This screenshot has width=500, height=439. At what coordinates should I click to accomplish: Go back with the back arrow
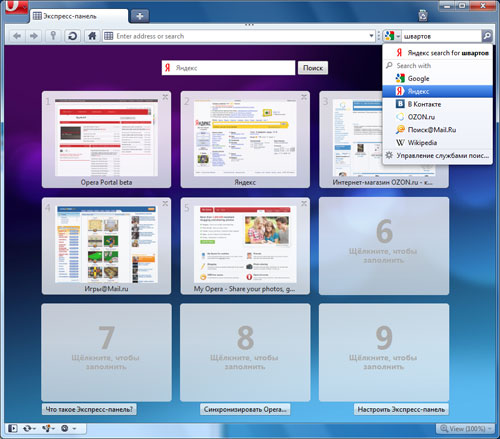tap(17, 36)
